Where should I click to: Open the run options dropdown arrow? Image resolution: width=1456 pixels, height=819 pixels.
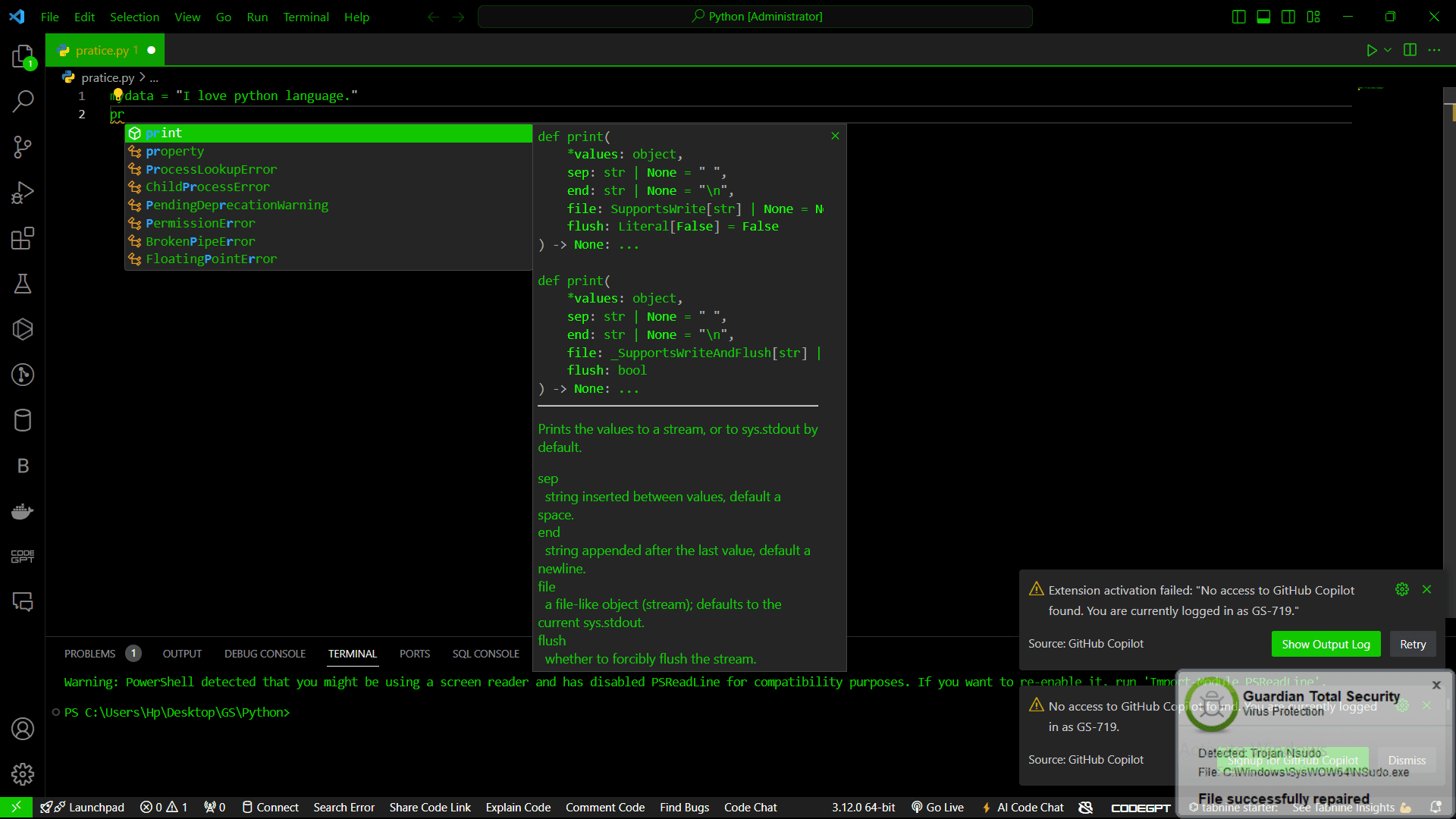point(1388,50)
